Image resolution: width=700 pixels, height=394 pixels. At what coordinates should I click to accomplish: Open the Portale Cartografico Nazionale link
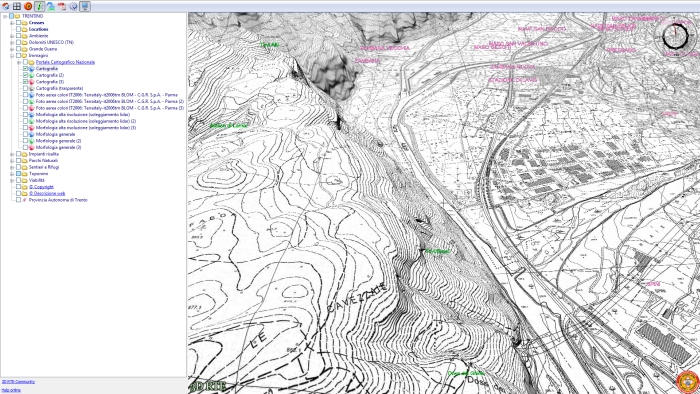point(65,62)
